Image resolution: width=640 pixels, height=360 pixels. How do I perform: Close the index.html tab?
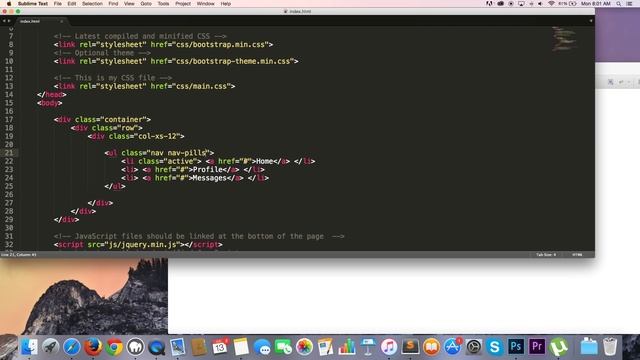coord(62,21)
